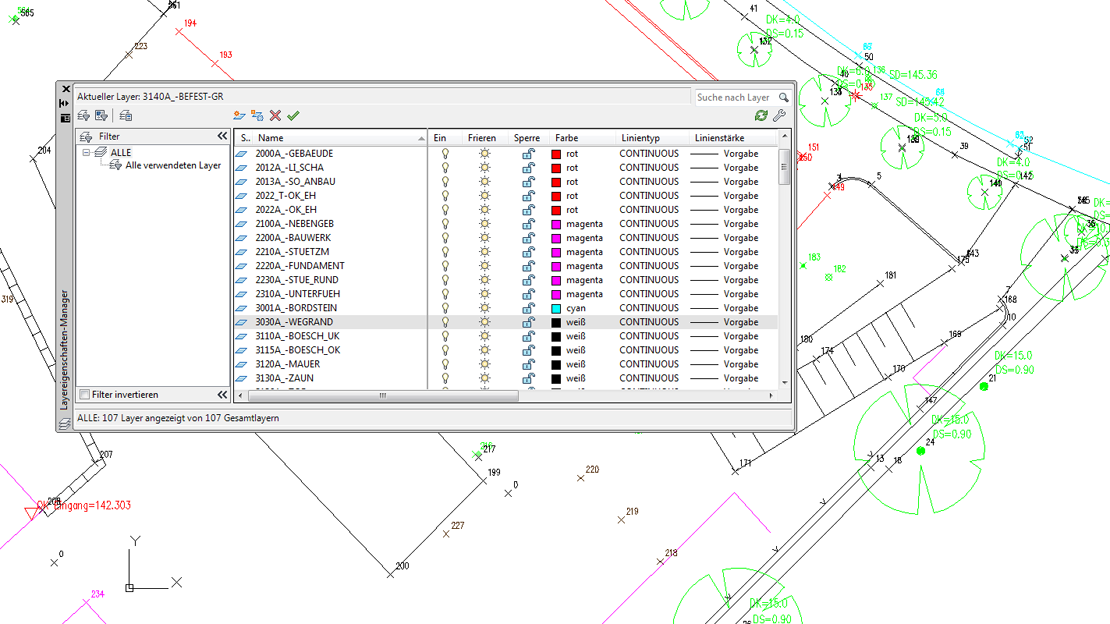The height and width of the screenshot is (624, 1110).
Task: Collapse filter tree with double chevron
Action: pos(222,136)
